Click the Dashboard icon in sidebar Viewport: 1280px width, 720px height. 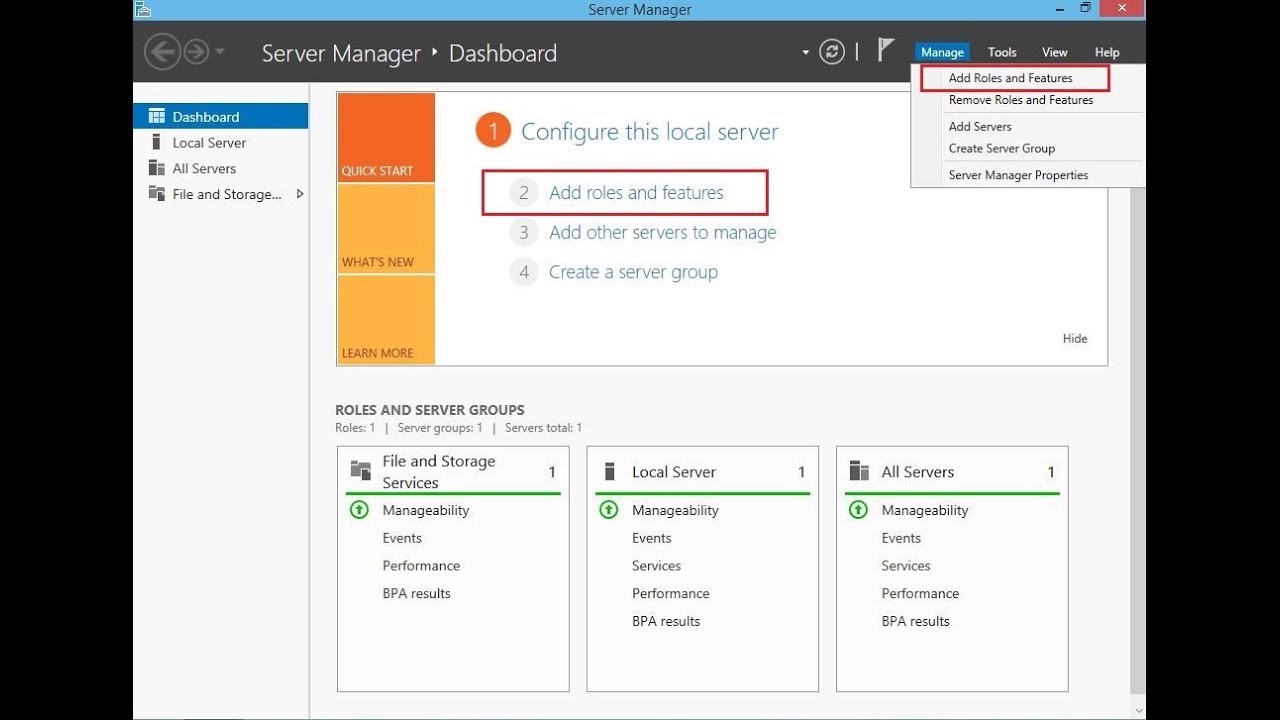[156, 117]
